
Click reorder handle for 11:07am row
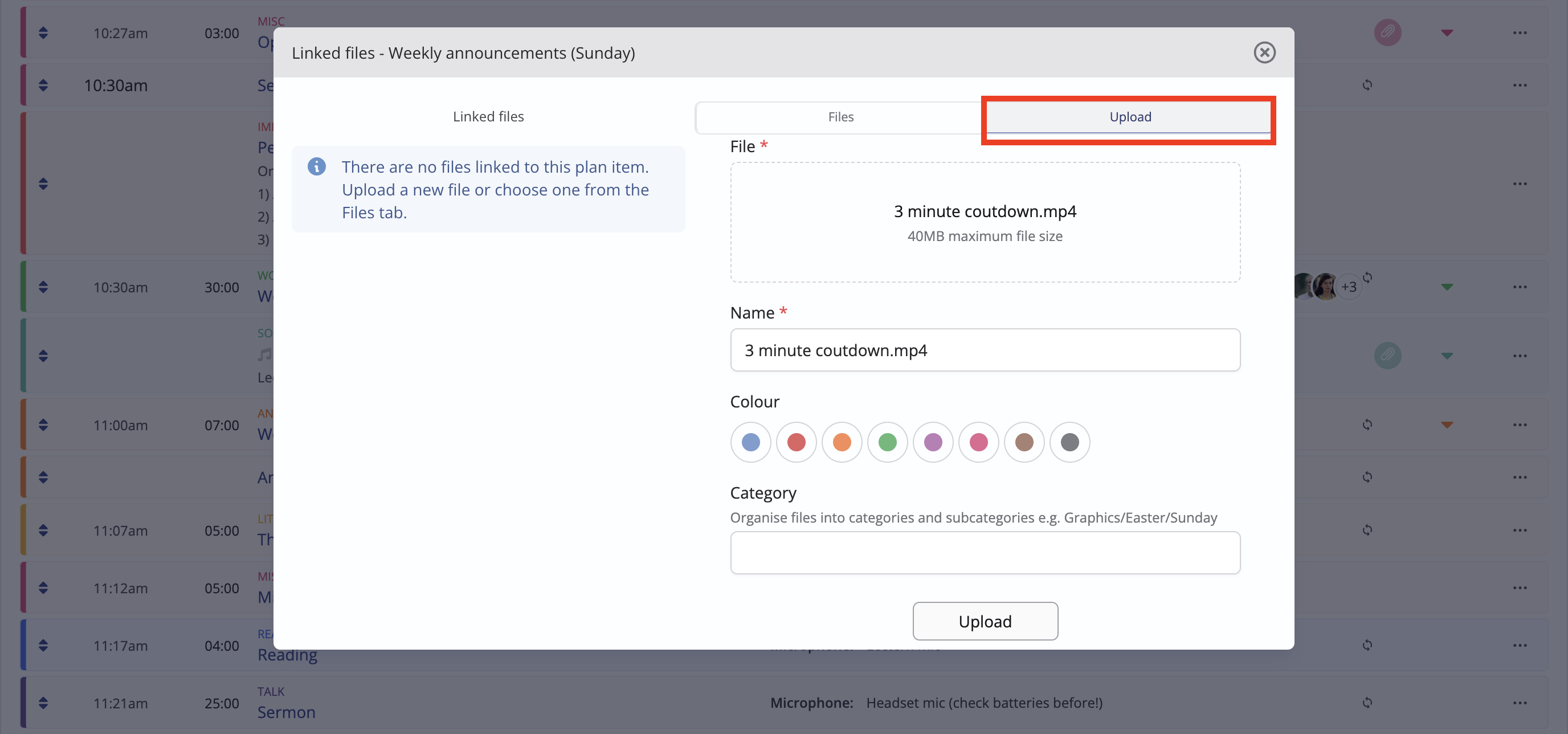point(43,530)
